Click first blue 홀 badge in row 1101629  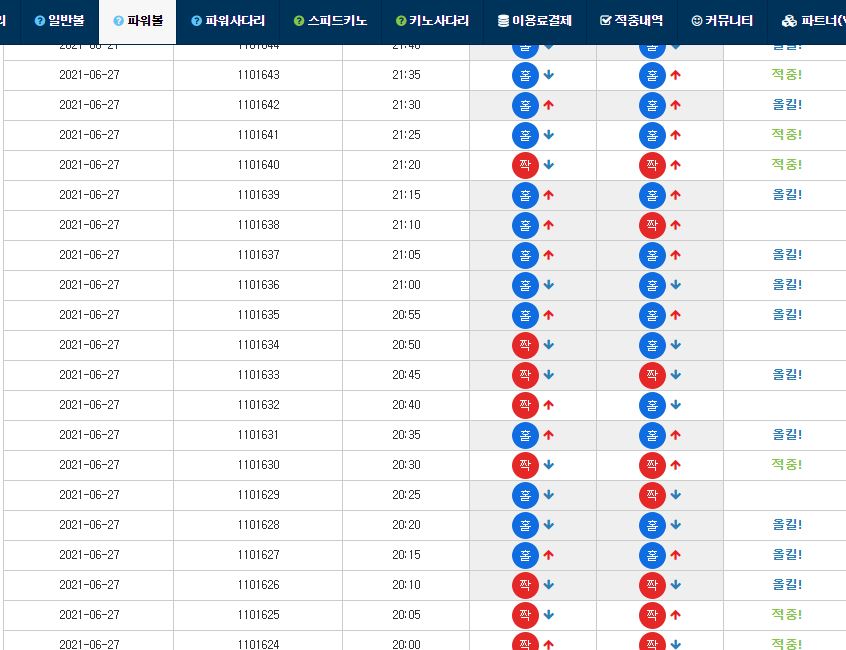(525, 495)
